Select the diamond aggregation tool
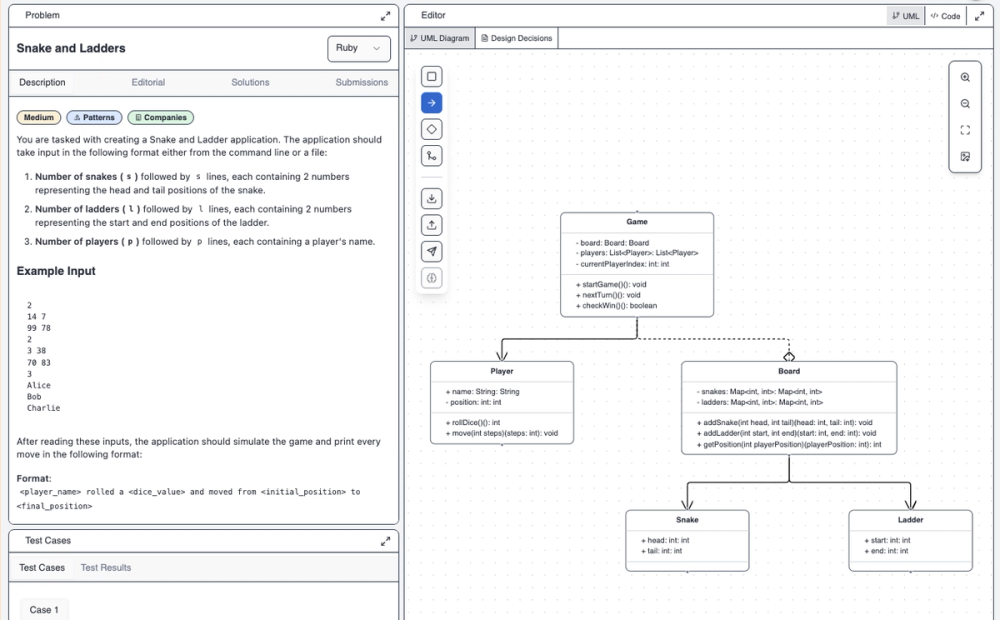This screenshot has width=1000, height=620. pyautogui.click(x=432, y=129)
